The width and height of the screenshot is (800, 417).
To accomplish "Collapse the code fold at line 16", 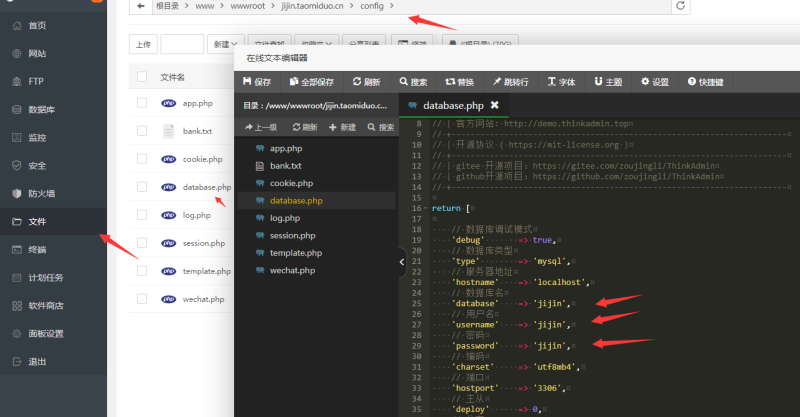I will pyautogui.click(x=426, y=208).
